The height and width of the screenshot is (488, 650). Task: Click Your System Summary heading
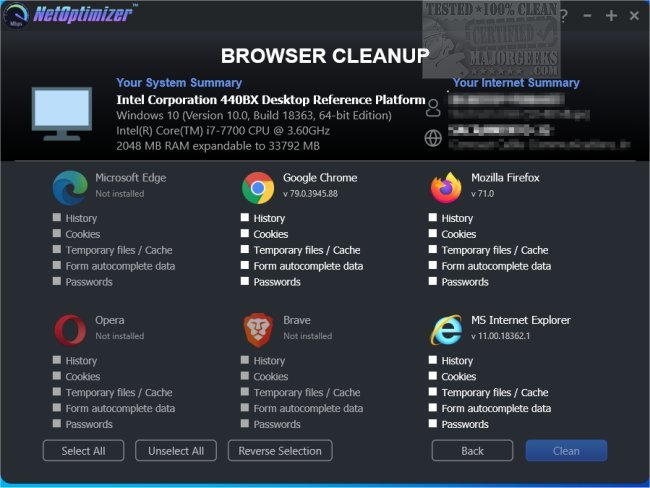pos(179,83)
